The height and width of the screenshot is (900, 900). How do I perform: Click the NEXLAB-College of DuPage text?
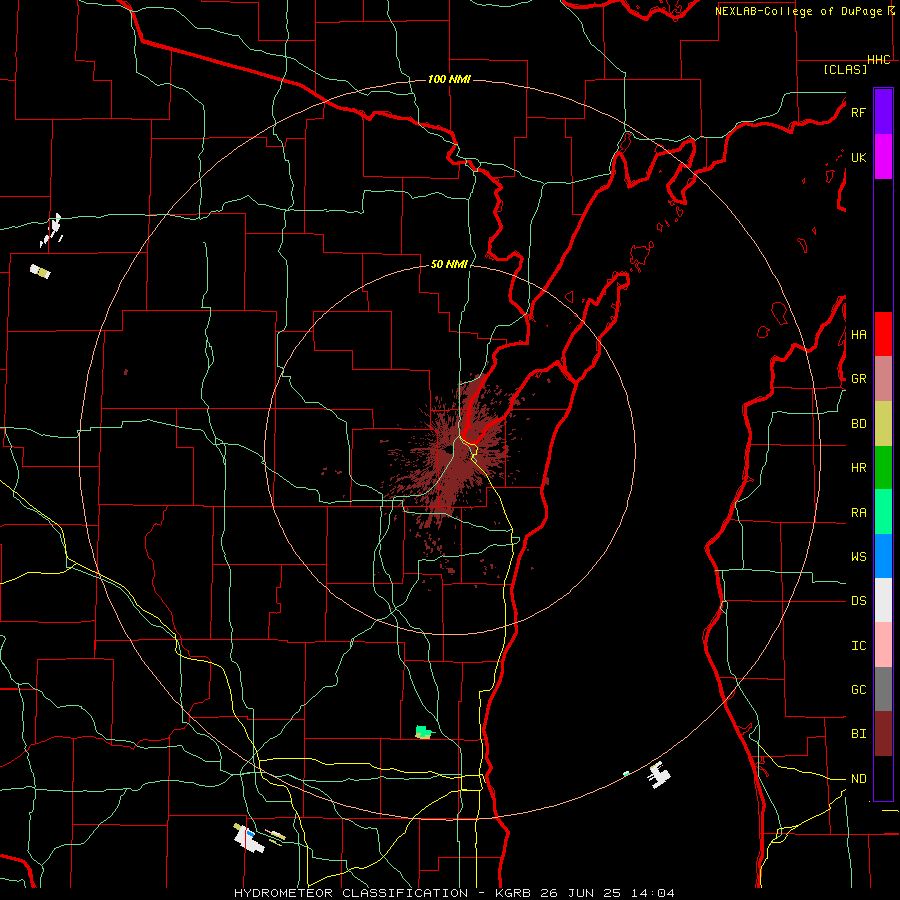coord(798,11)
